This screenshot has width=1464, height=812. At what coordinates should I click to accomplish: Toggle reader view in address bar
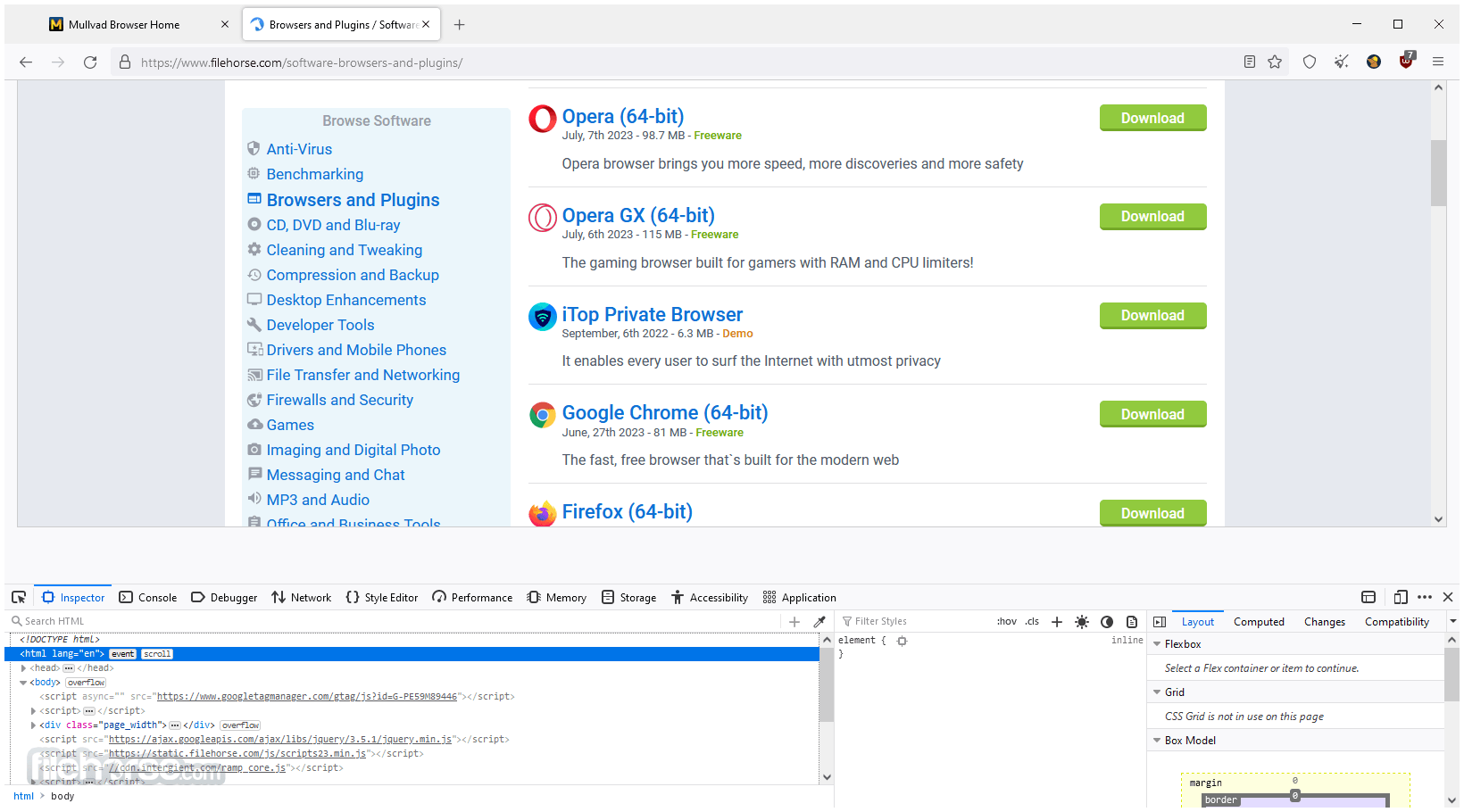tap(1250, 62)
